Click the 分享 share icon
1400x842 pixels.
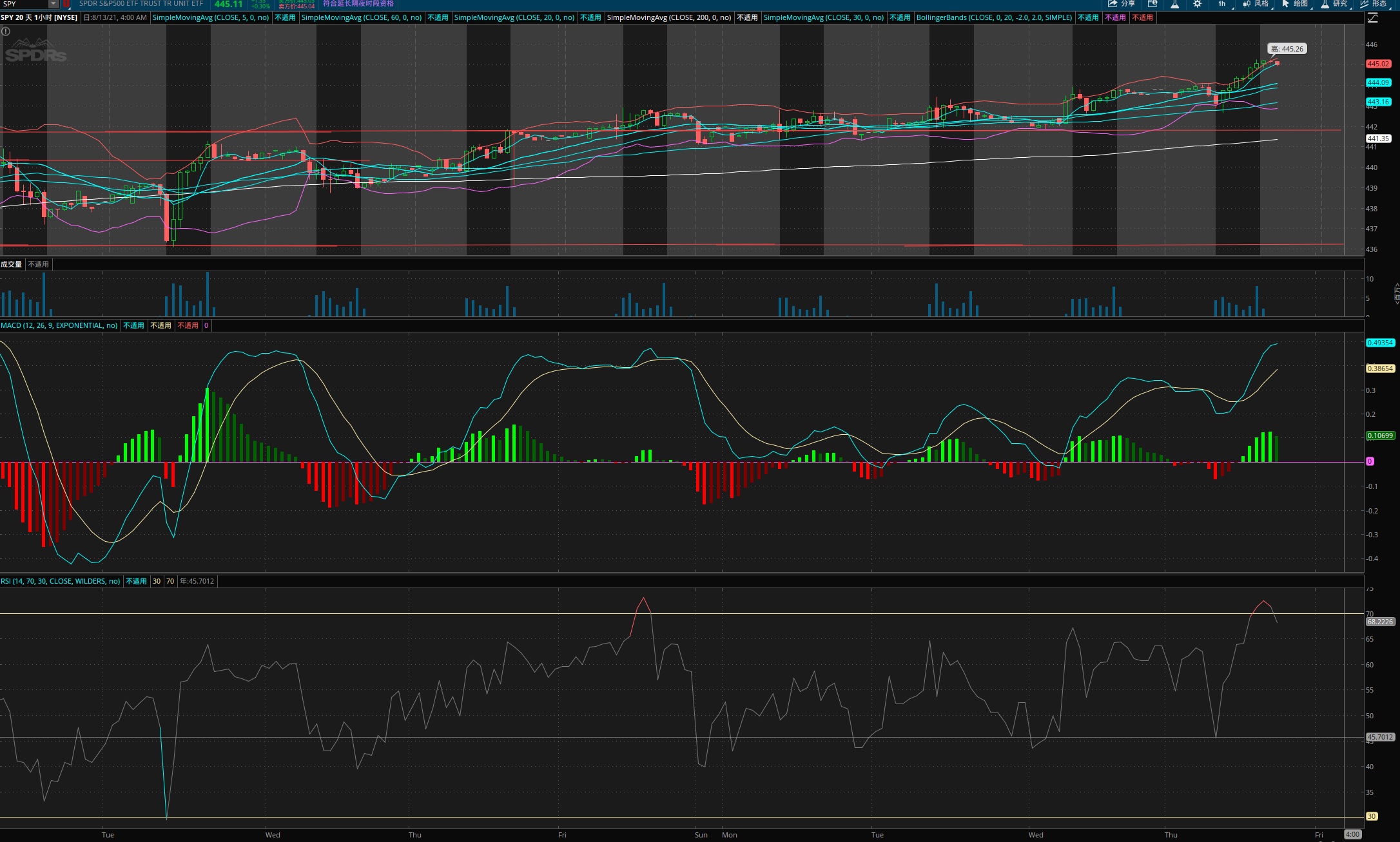1122,4
